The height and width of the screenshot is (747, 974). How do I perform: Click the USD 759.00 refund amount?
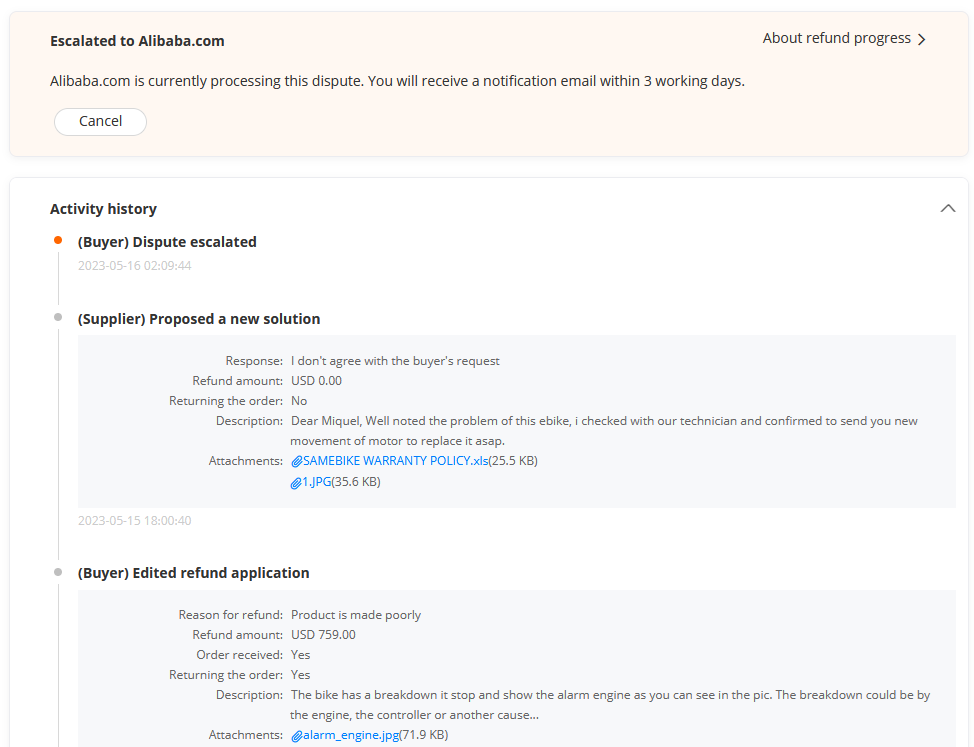click(323, 635)
